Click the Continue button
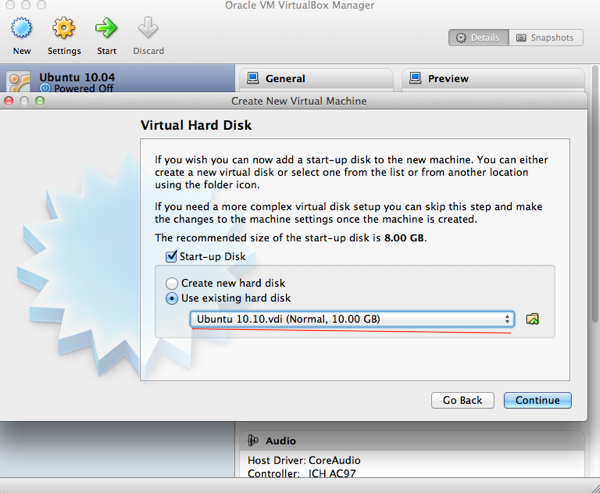This screenshot has height=493, width=600. 537,400
